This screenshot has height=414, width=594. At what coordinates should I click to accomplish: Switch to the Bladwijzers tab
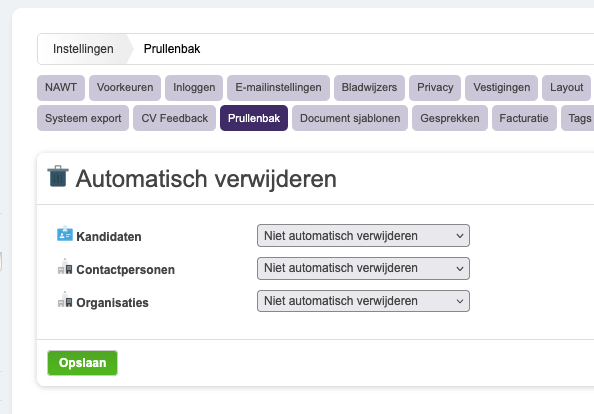pyautogui.click(x=369, y=87)
